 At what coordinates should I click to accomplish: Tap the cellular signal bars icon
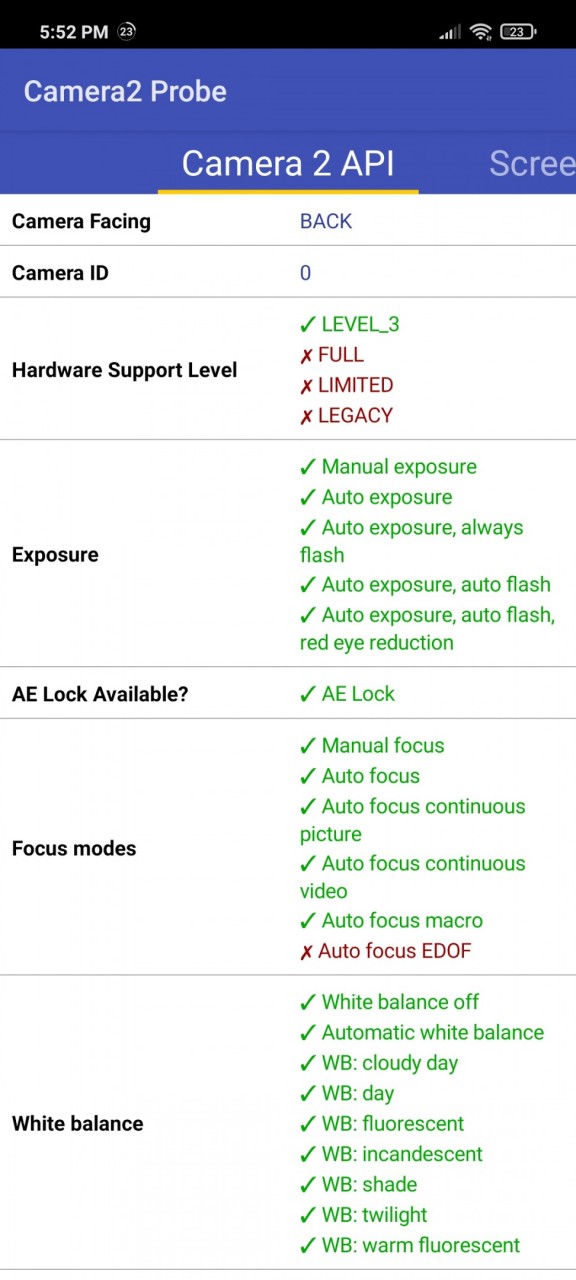[x=450, y=32]
